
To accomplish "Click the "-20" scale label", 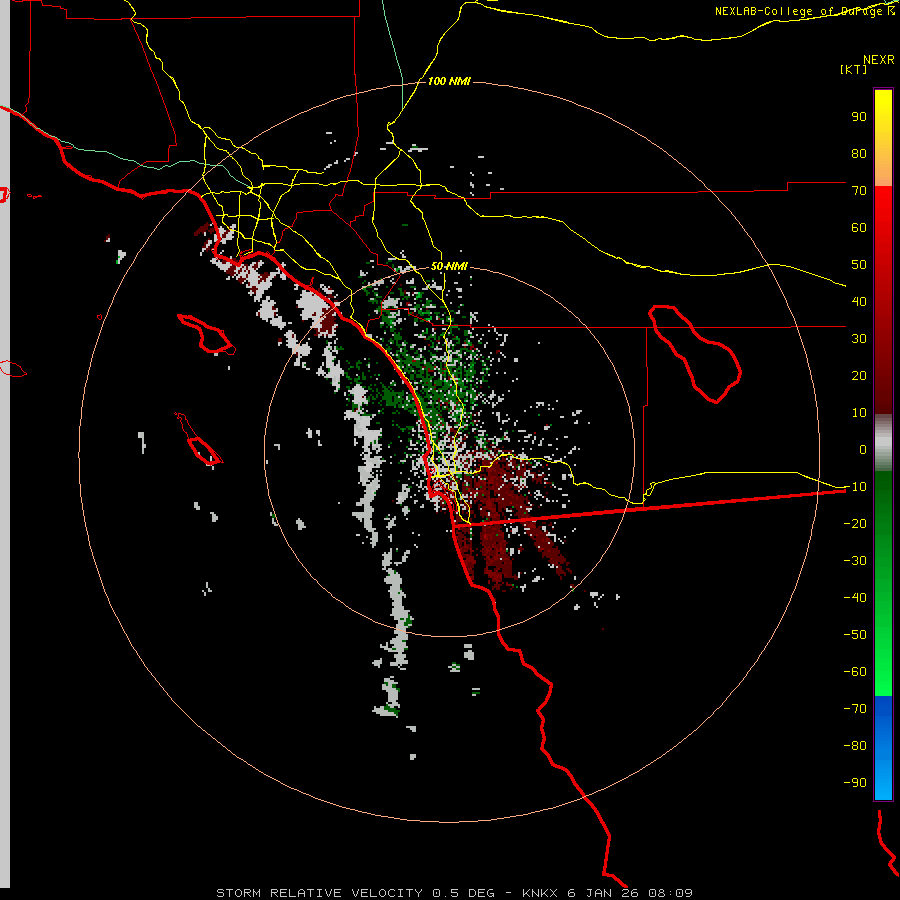I will tap(855, 524).
